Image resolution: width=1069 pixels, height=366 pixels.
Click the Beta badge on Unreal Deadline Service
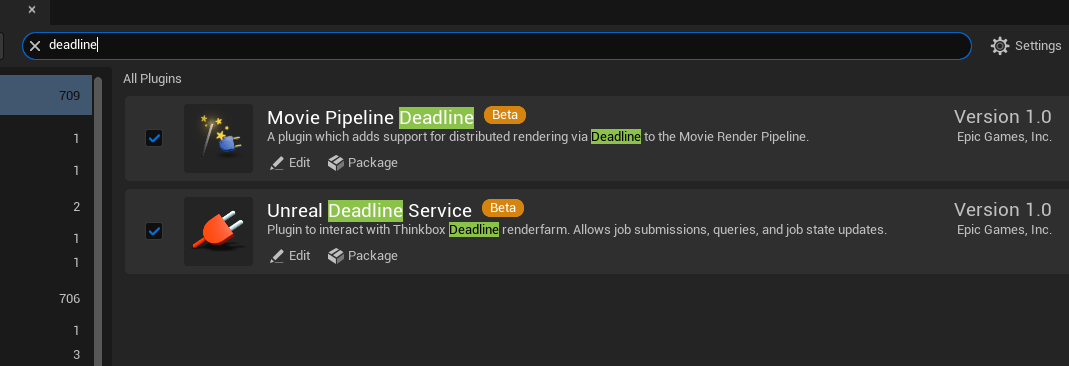click(x=503, y=207)
